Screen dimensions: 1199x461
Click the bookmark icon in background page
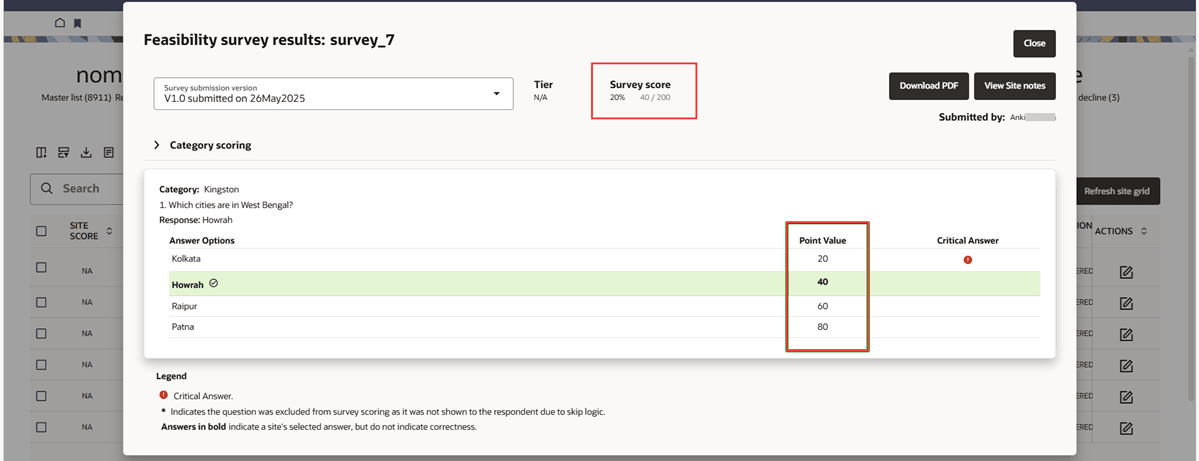click(77, 23)
